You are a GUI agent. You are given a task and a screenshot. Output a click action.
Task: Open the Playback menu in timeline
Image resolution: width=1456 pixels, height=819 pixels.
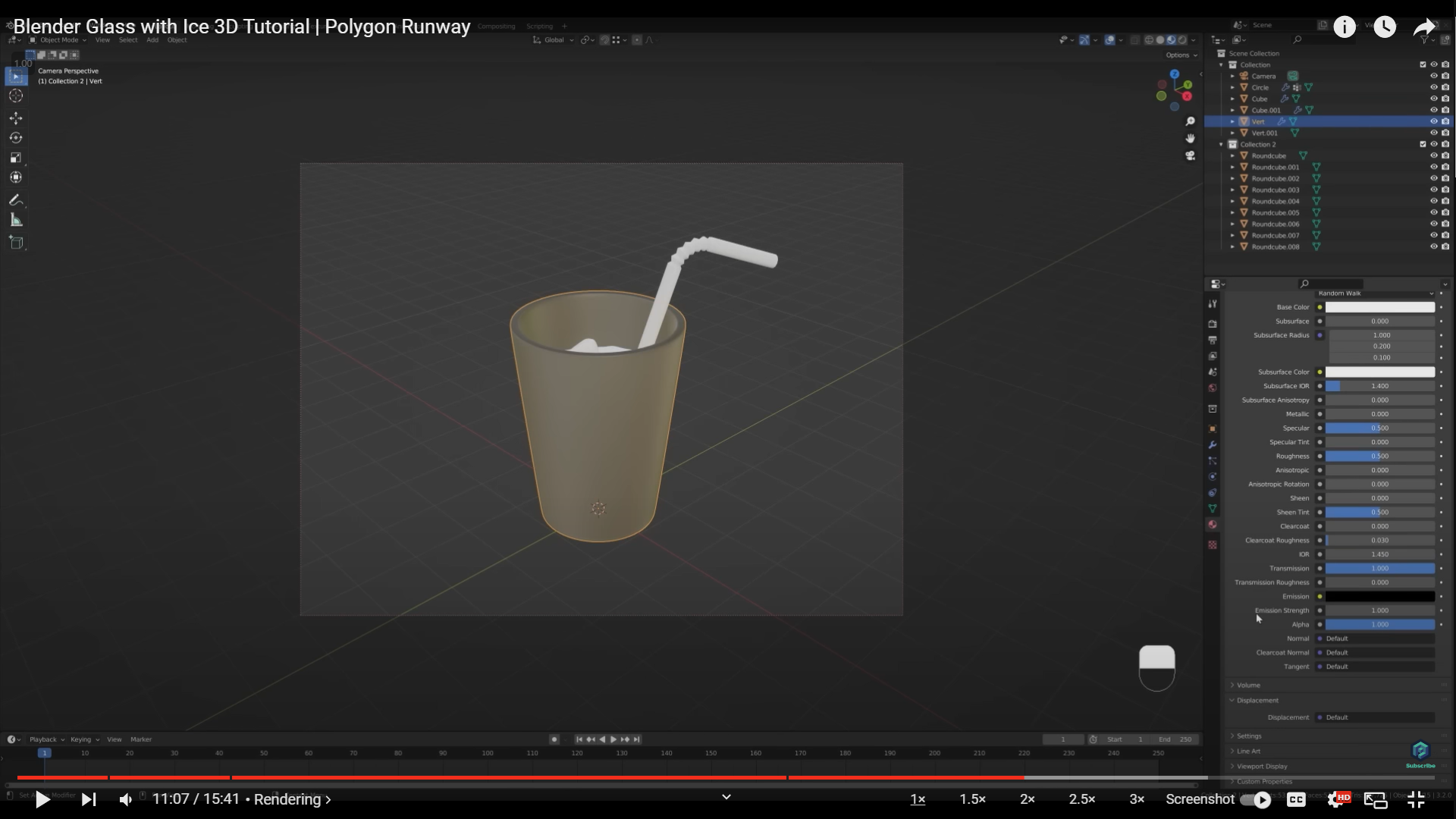43,739
